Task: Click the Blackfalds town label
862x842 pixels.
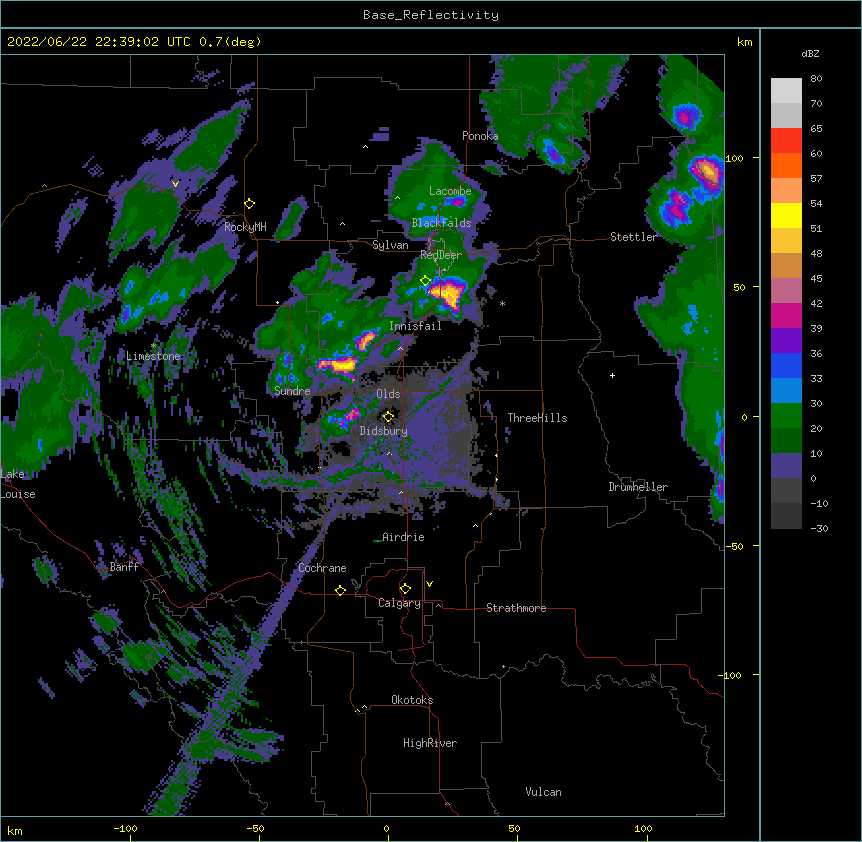Action: point(441,223)
